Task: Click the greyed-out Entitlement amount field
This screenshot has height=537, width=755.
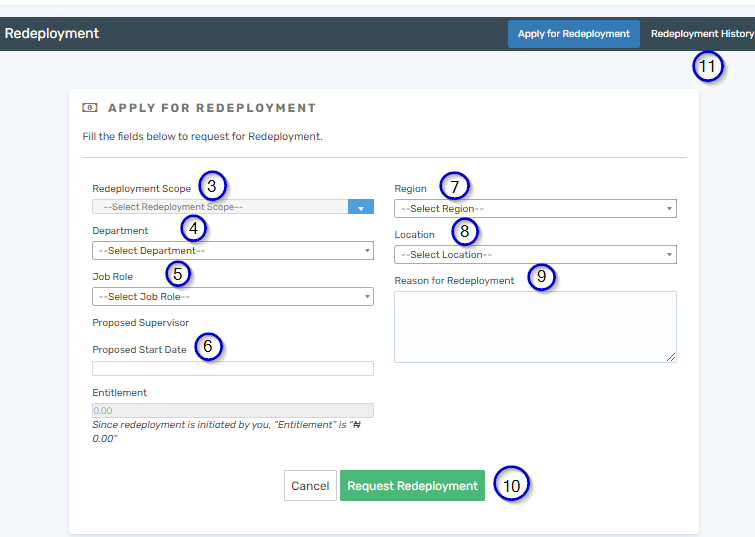Action: tap(232, 410)
